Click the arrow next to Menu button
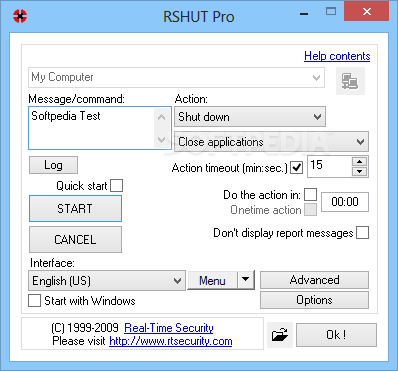Screen dimensions: 398x371 (x=246, y=279)
